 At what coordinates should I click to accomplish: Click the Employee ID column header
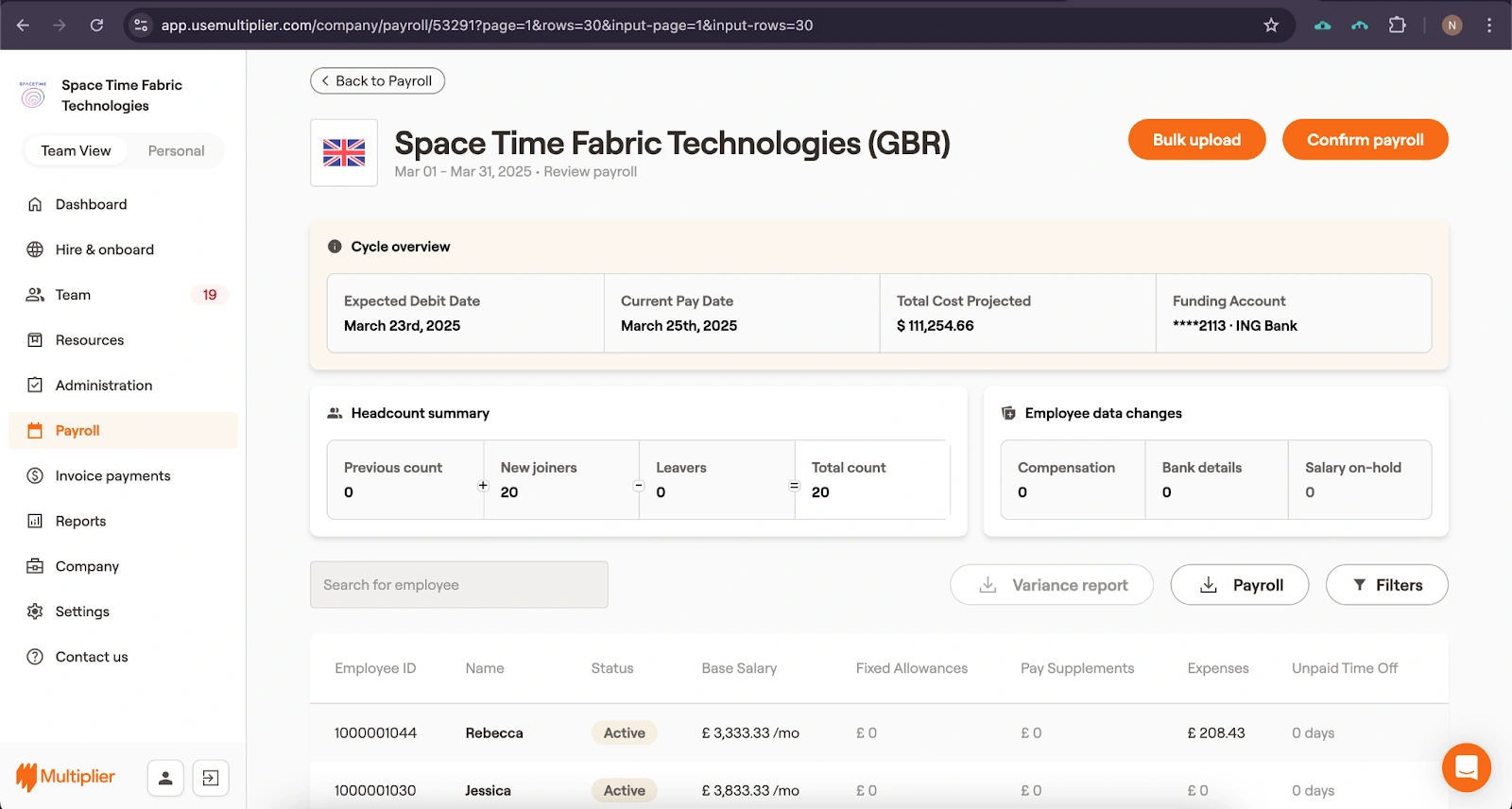pos(375,668)
